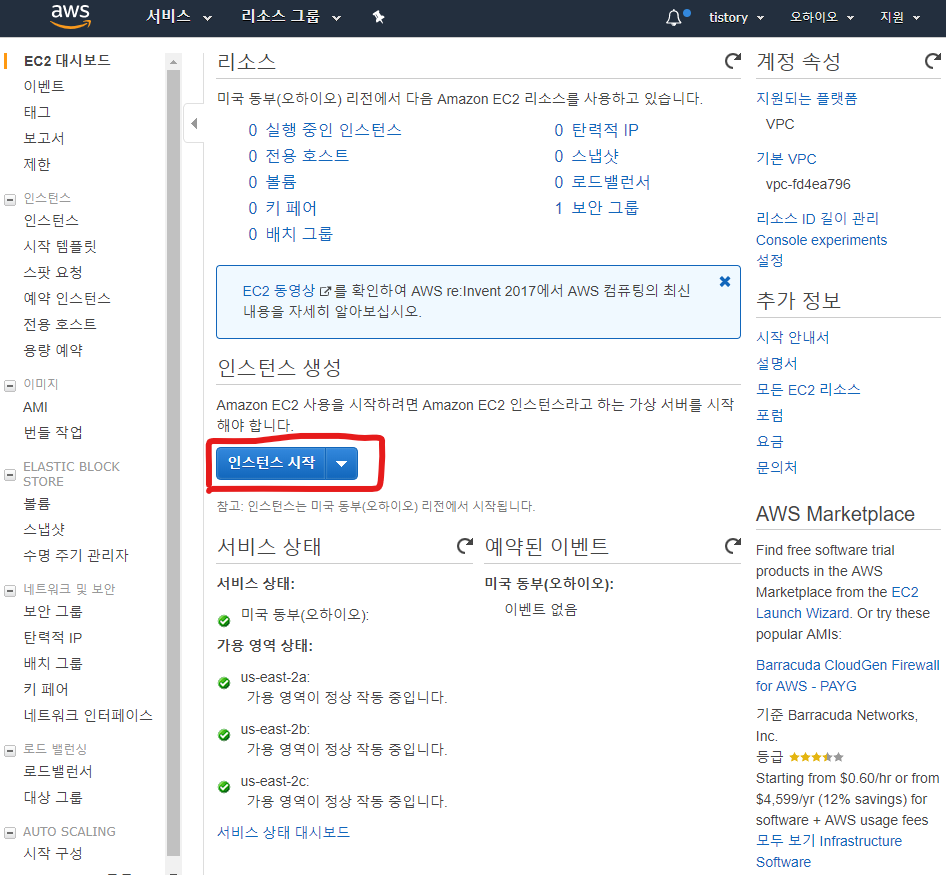Open the 로드밸런서 resource link
The width and height of the screenshot is (946, 875).
(611, 182)
